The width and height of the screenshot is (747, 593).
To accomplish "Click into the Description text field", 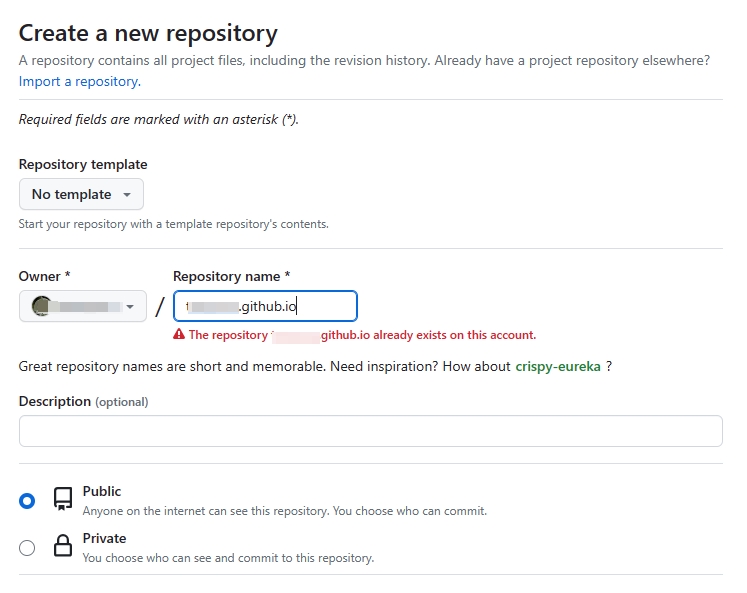I will [371, 431].
